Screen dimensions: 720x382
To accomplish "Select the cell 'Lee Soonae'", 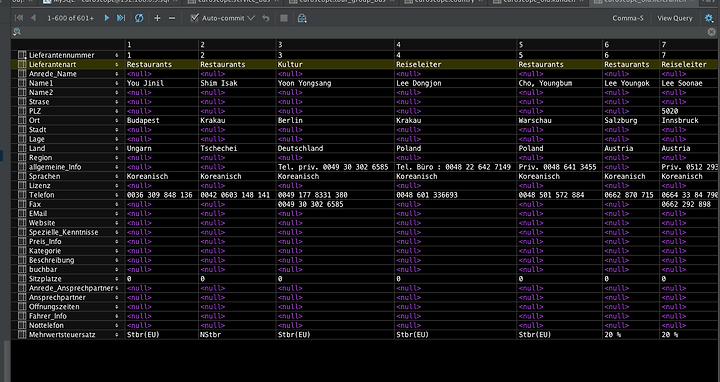I will pos(689,83).
